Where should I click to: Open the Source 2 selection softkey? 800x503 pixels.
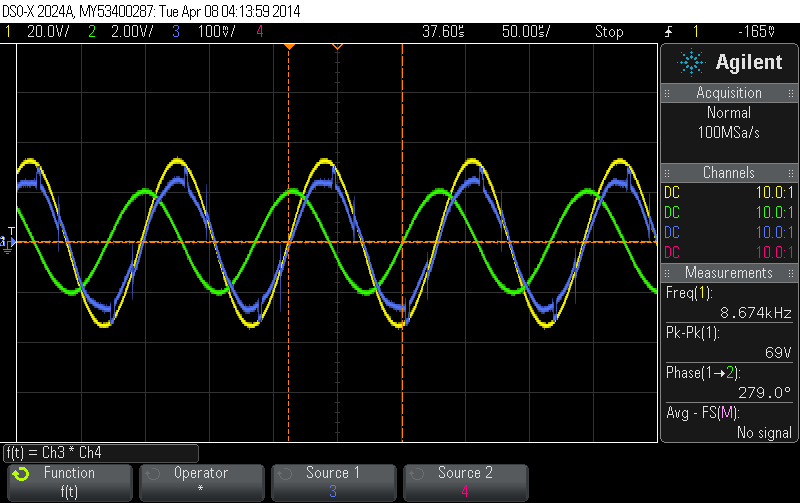pos(465,482)
